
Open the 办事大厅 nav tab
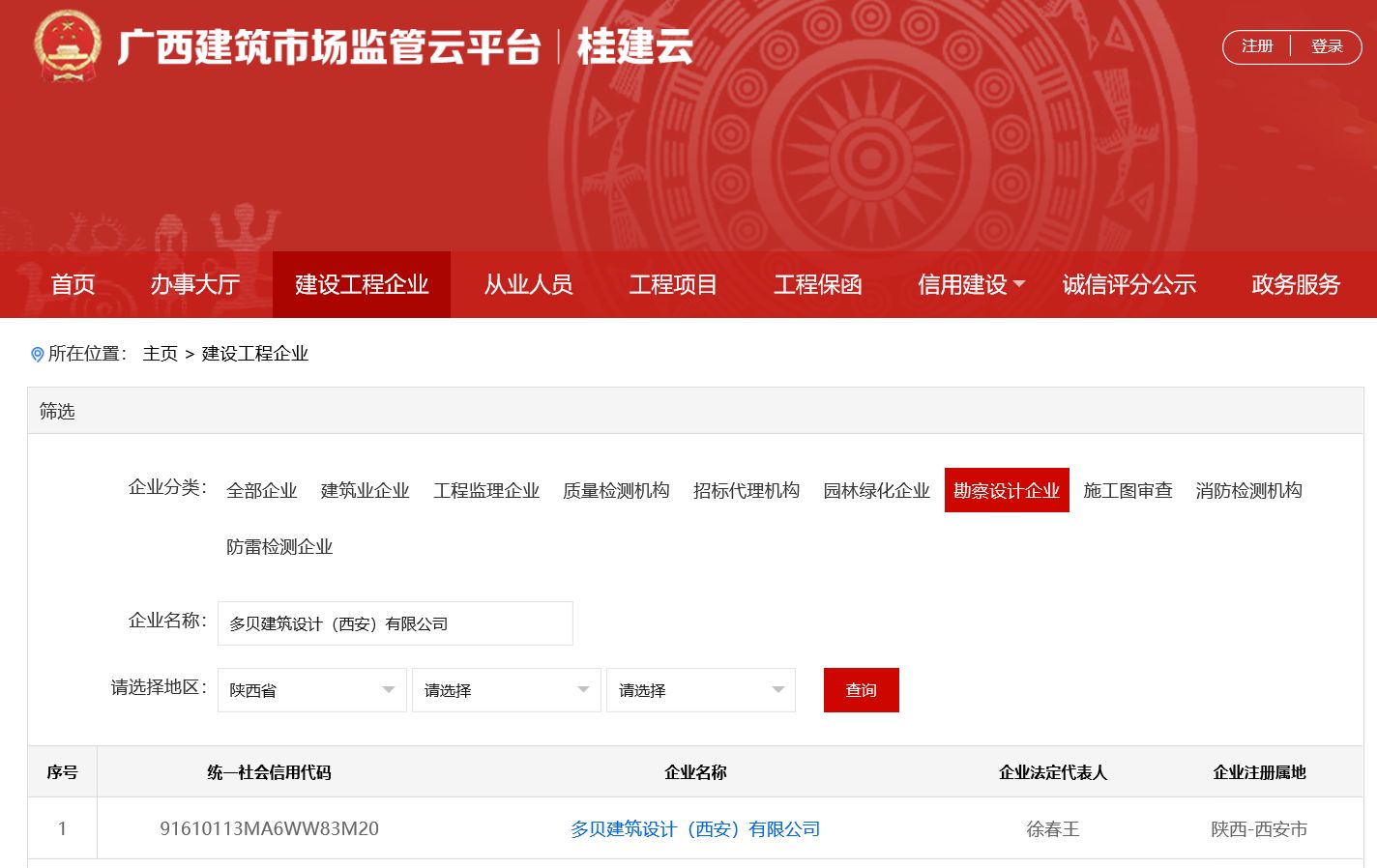pyautogui.click(x=194, y=284)
